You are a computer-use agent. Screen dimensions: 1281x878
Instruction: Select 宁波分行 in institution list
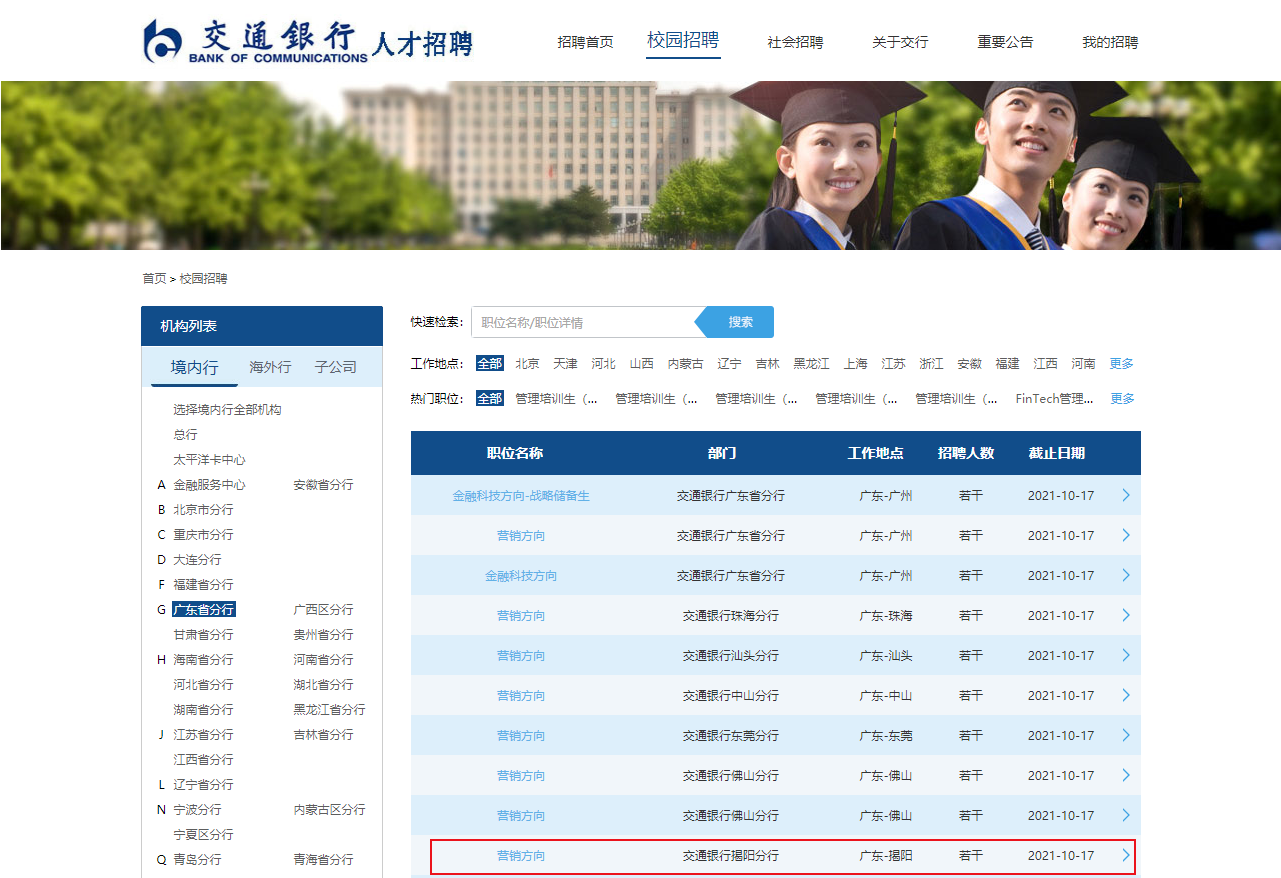197,810
